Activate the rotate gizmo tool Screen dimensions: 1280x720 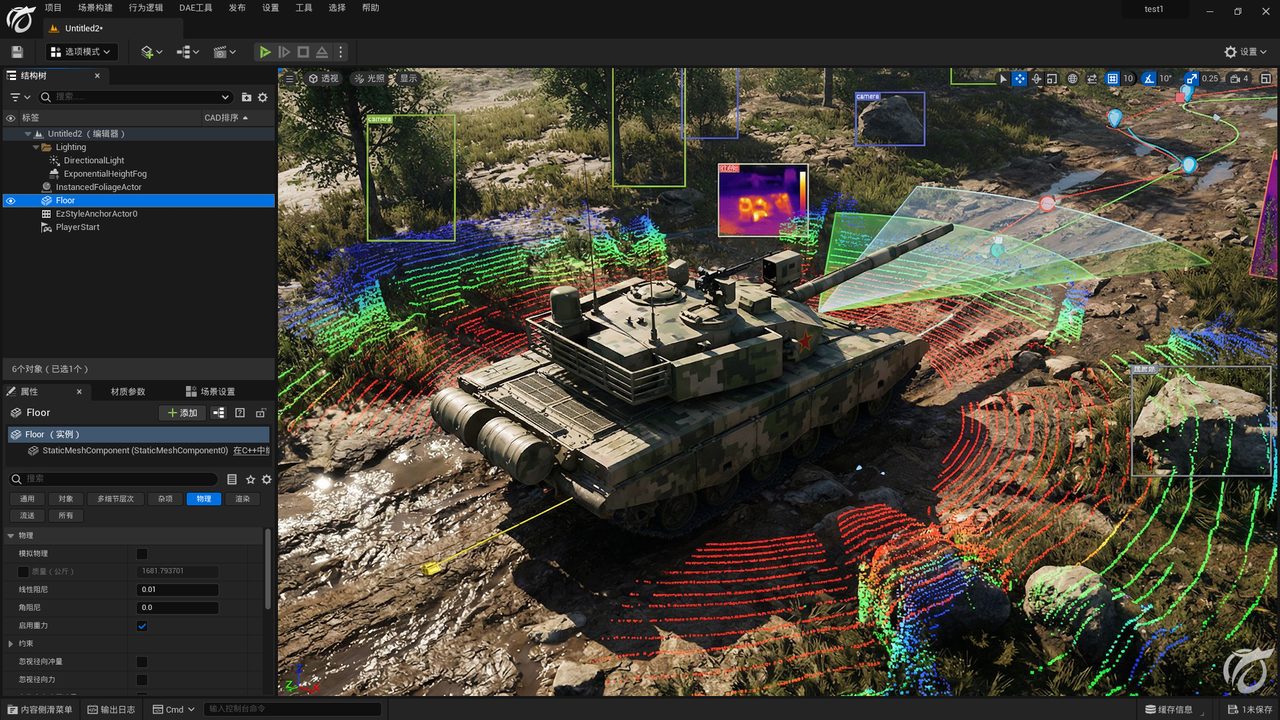1037,78
